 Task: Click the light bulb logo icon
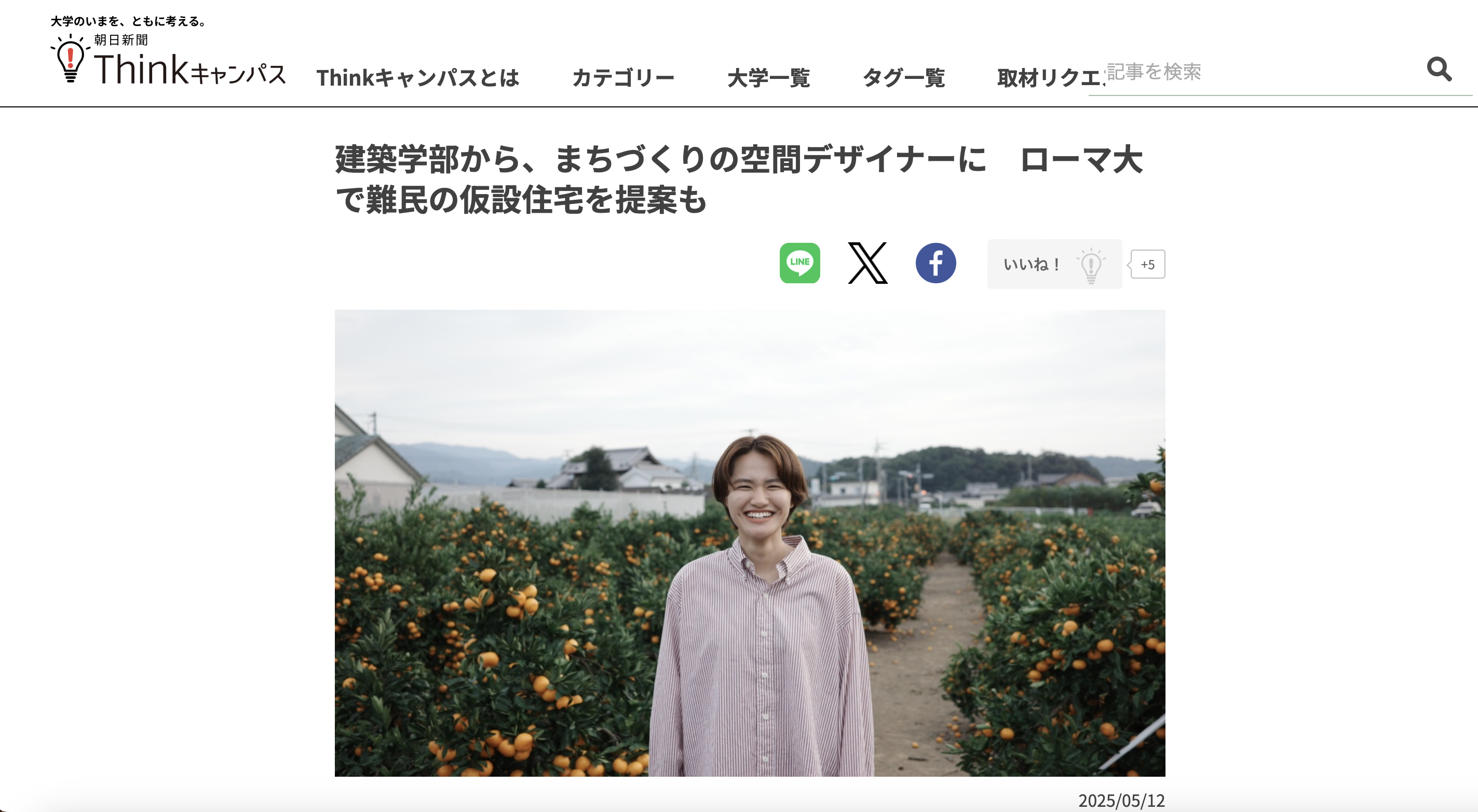[x=71, y=59]
